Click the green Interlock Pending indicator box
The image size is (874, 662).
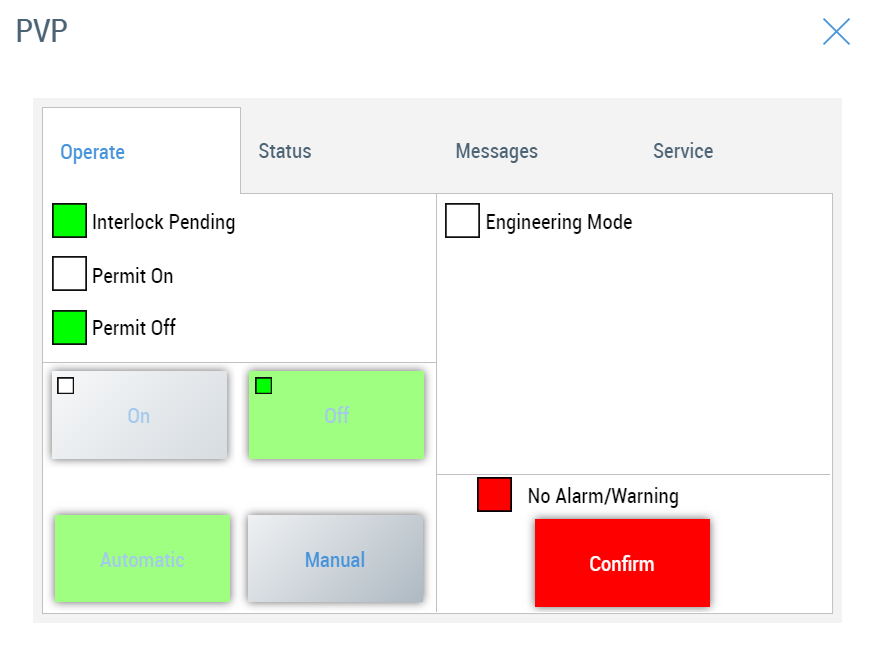(69, 221)
